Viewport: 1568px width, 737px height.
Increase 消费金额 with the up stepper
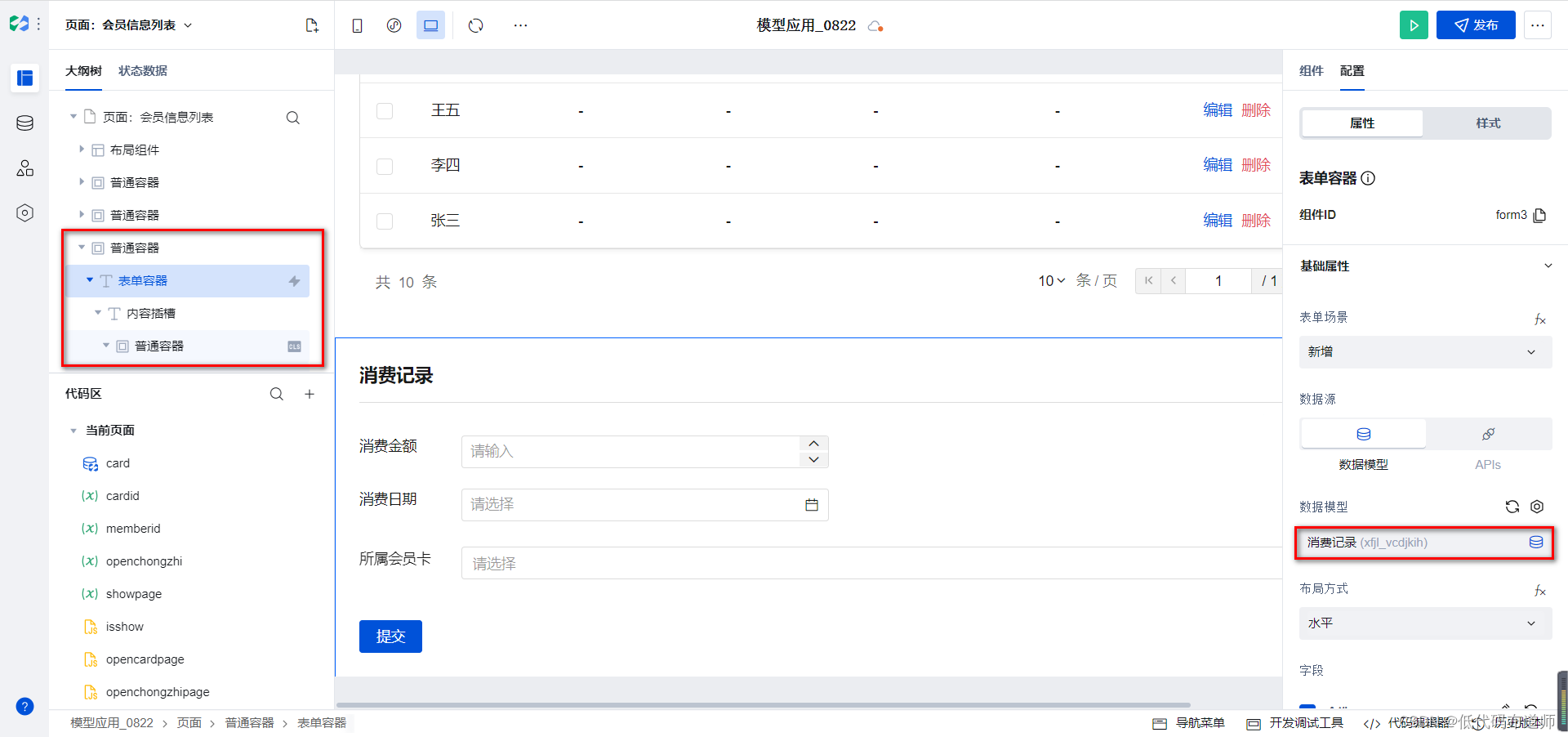(x=813, y=444)
